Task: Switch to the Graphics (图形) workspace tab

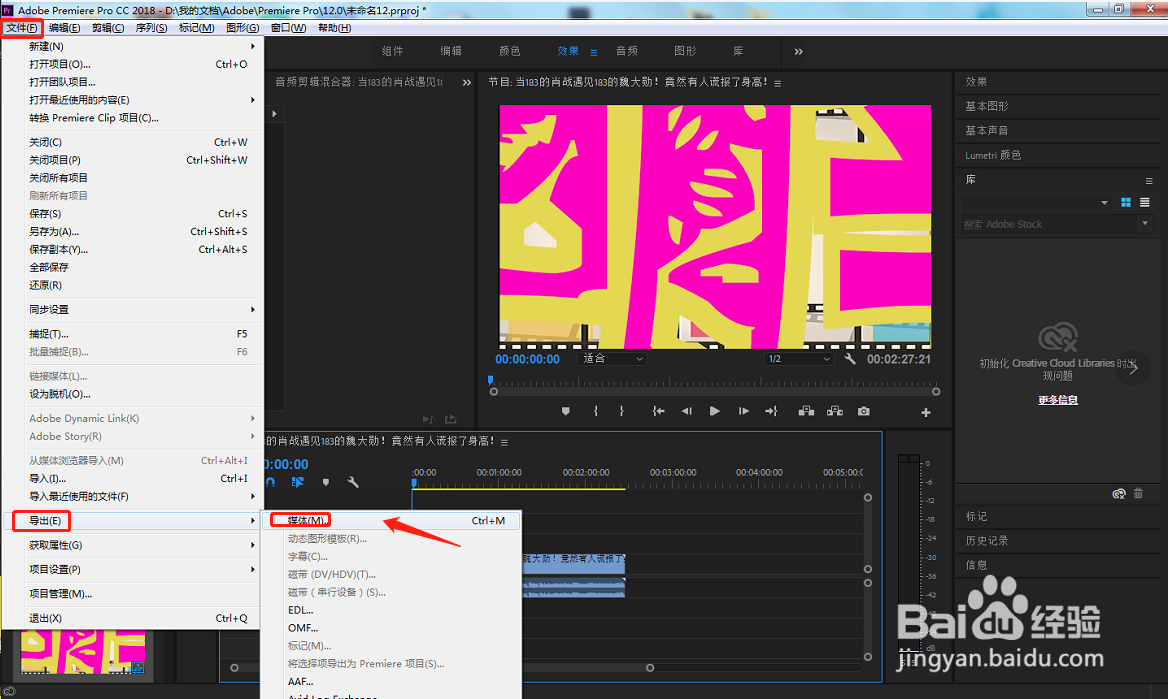Action: (685, 51)
